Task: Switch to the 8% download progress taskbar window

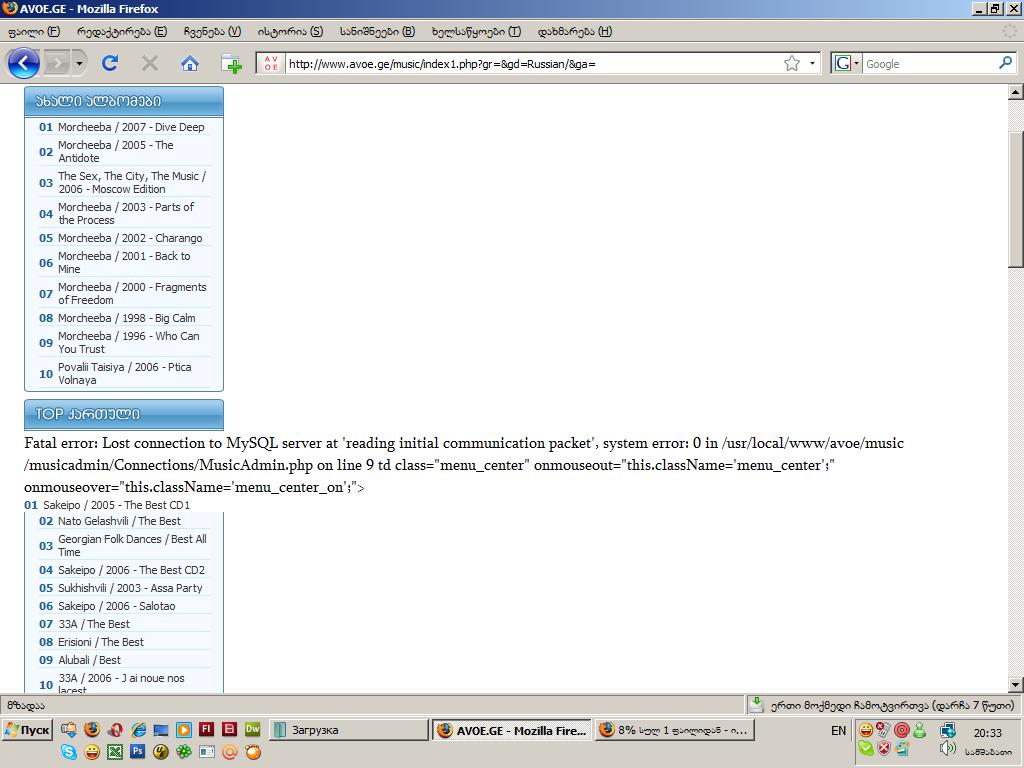Action: point(675,730)
